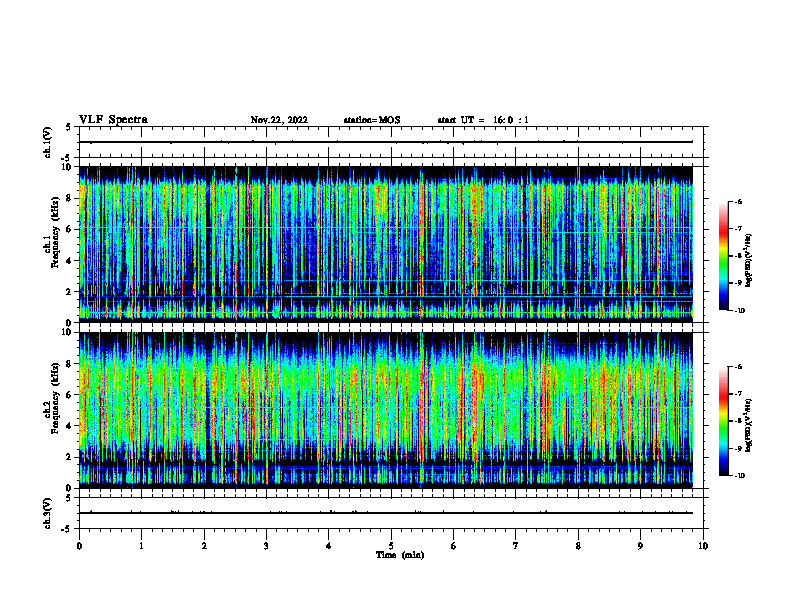Click the ch.2 colorbar log(PSD) unit label
The image size is (792, 612).
750,426
